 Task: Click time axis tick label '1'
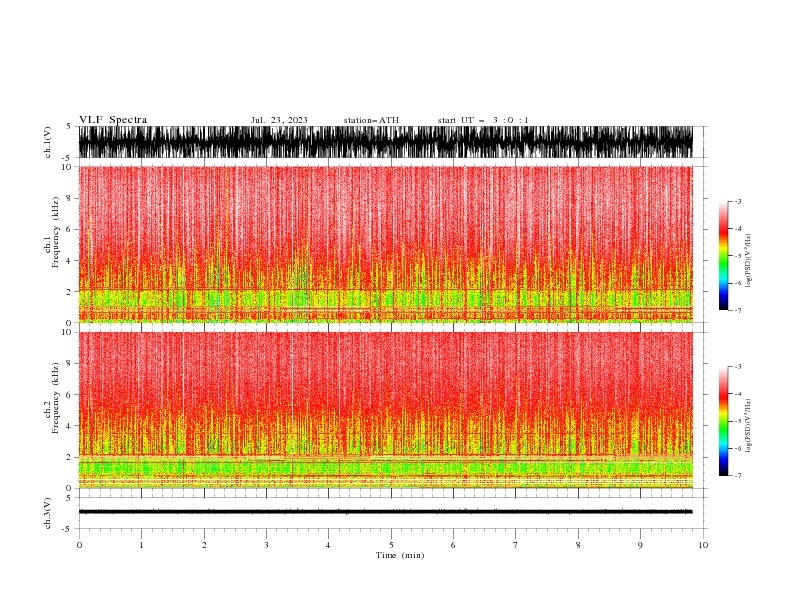(141, 545)
